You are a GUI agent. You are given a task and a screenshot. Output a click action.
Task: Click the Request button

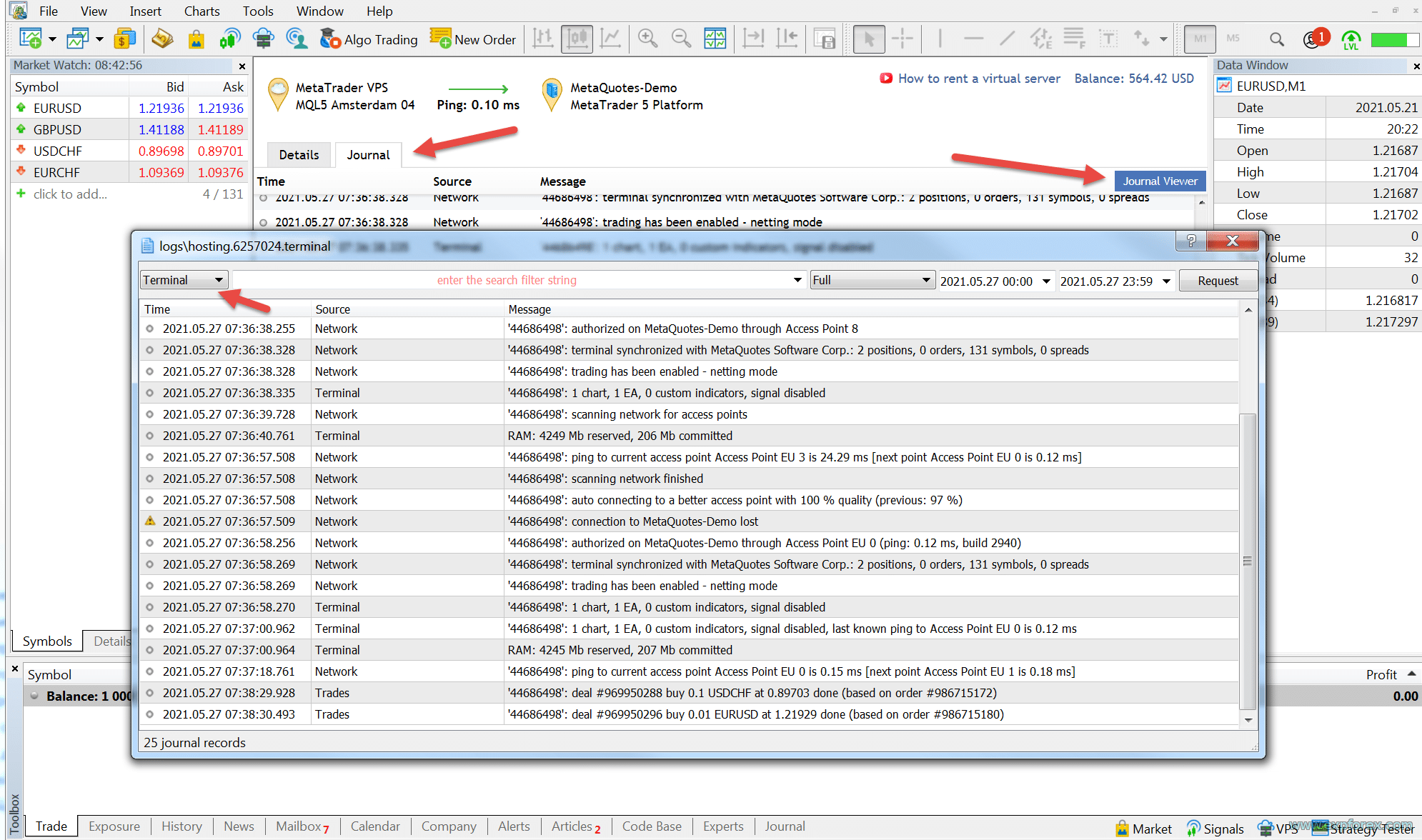pyautogui.click(x=1218, y=281)
